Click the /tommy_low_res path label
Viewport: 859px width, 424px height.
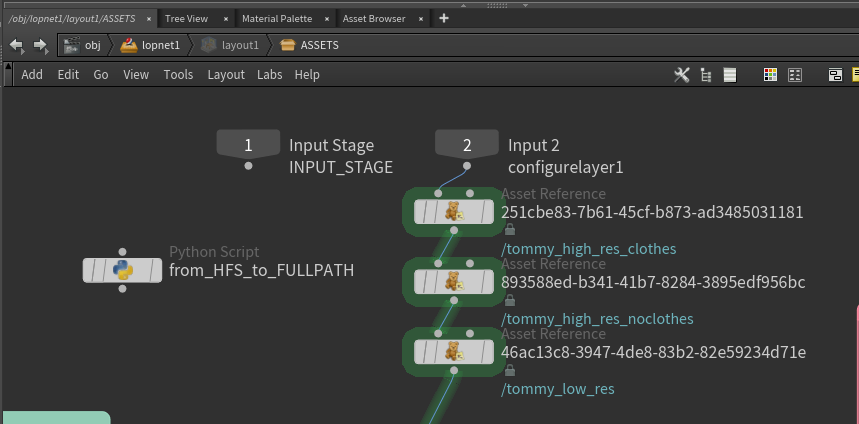point(558,389)
